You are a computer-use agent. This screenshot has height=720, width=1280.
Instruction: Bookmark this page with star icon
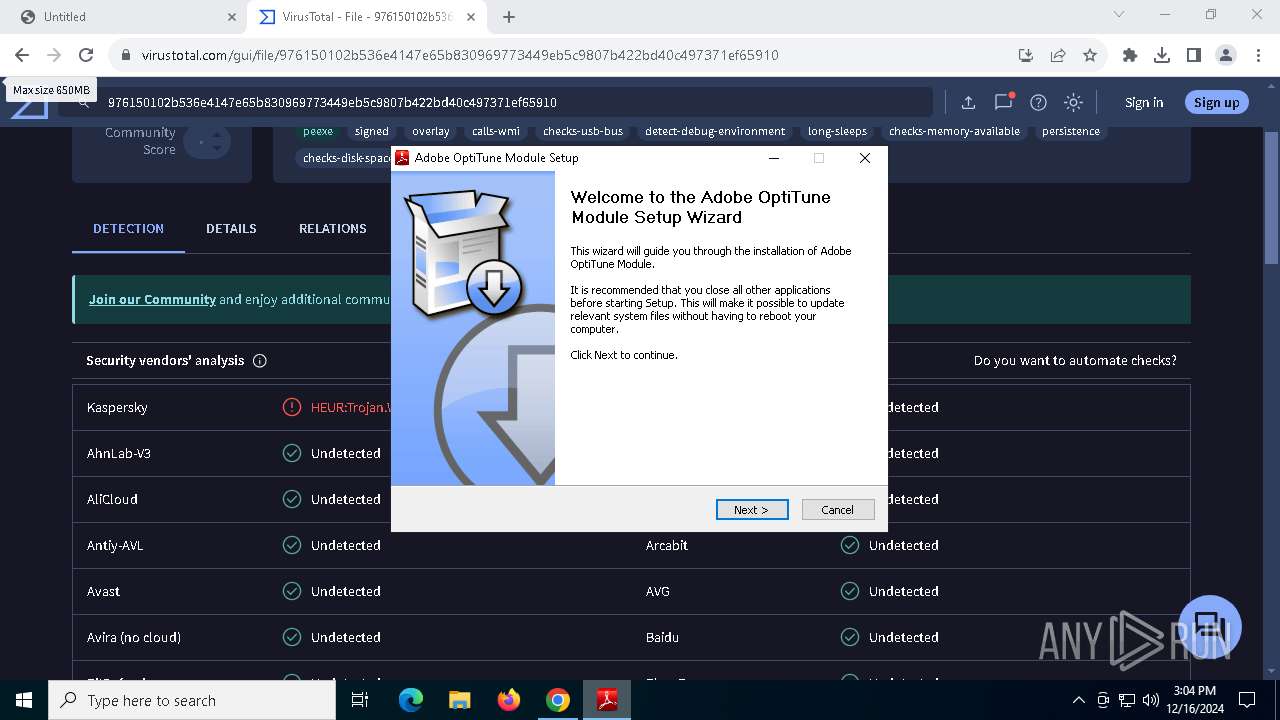point(1090,55)
